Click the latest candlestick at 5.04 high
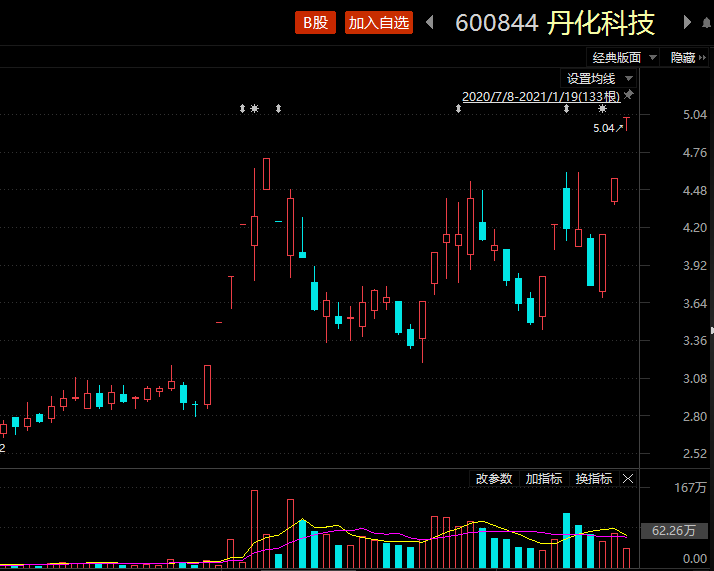714x571 pixels. [627, 124]
